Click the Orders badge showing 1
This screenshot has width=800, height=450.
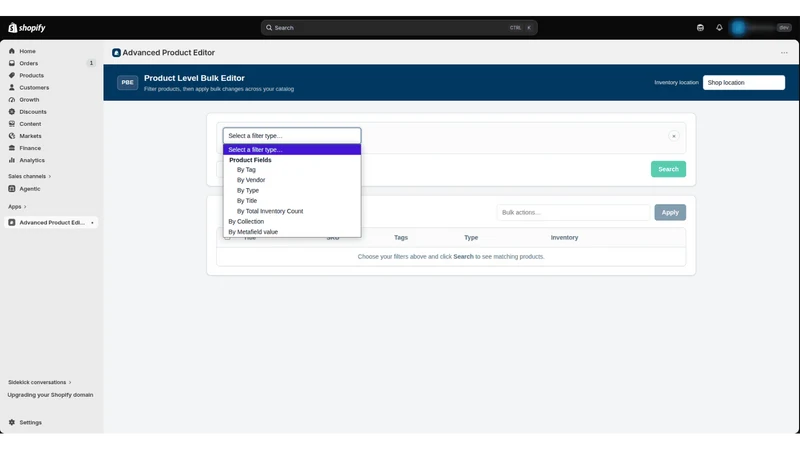coord(91,63)
